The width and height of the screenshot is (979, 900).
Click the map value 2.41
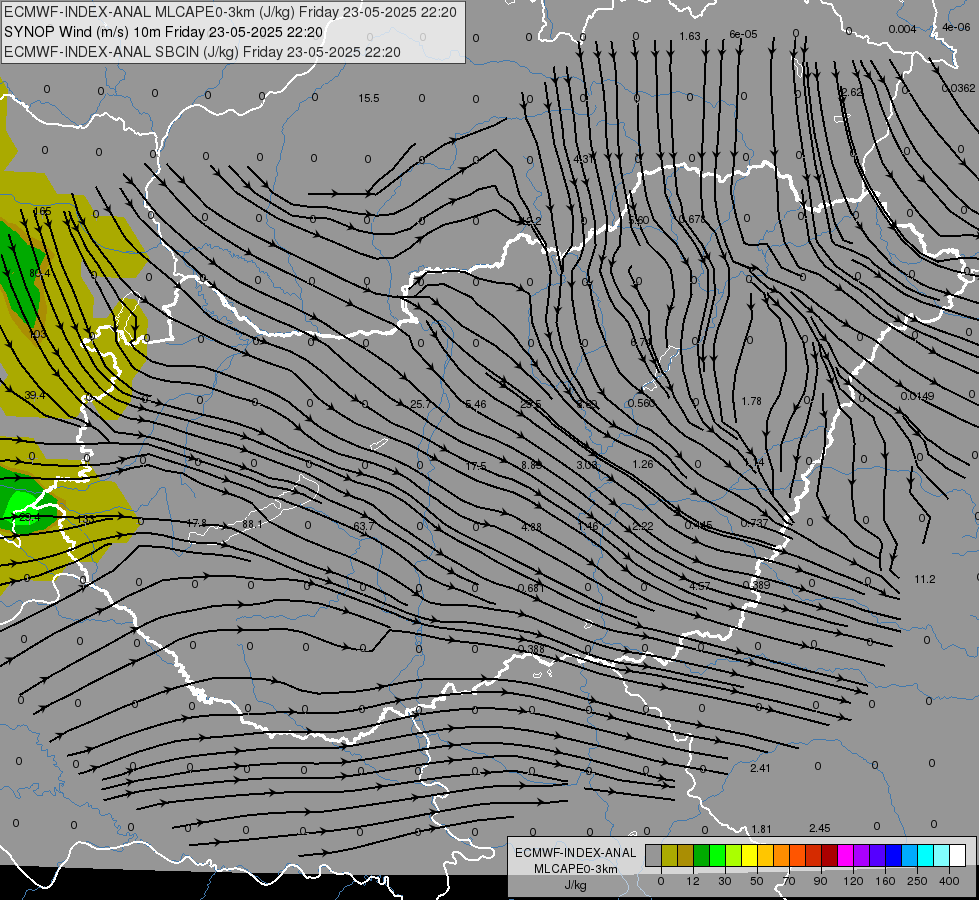coord(760,768)
